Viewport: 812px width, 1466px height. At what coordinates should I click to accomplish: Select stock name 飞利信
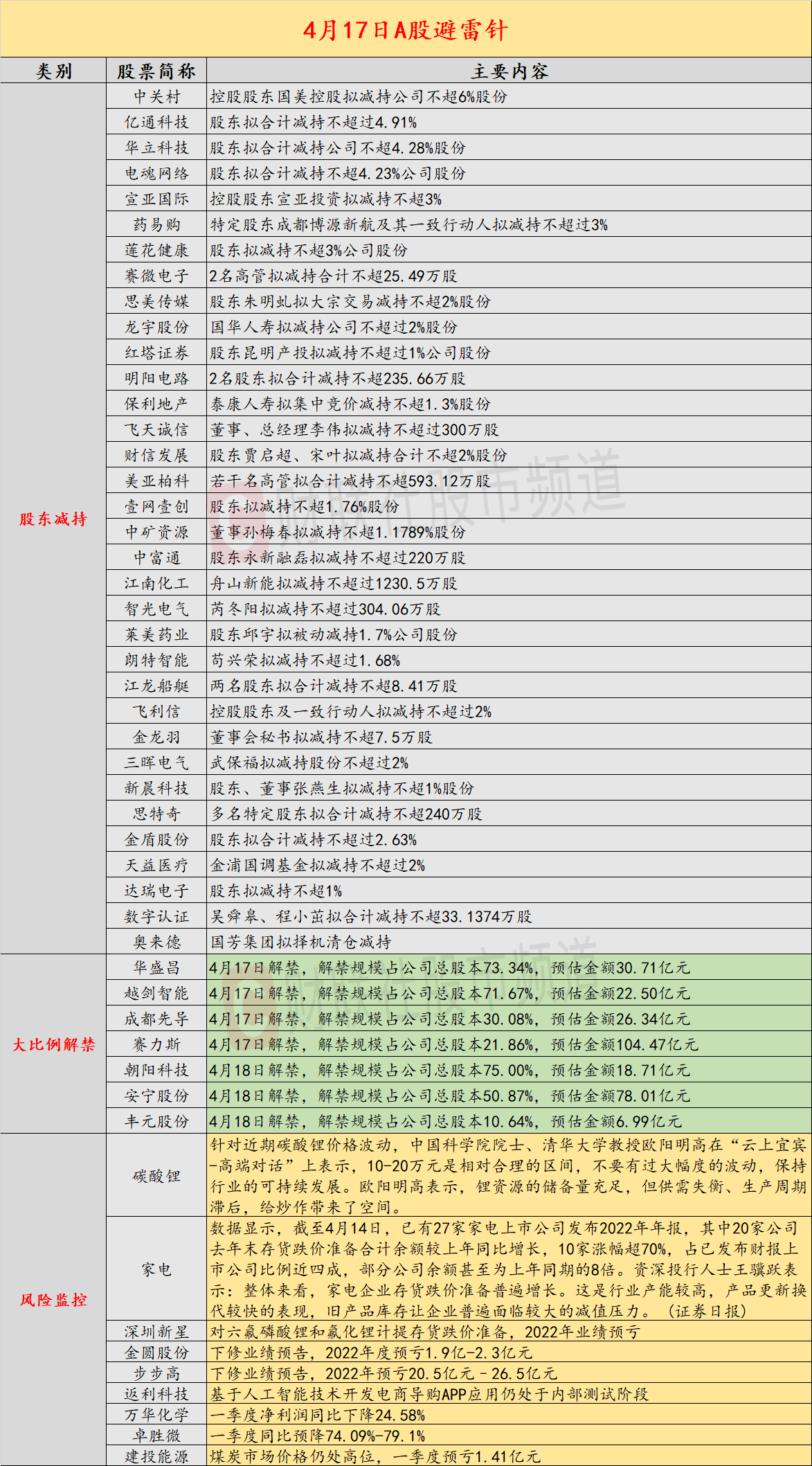pyautogui.click(x=156, y=712)
